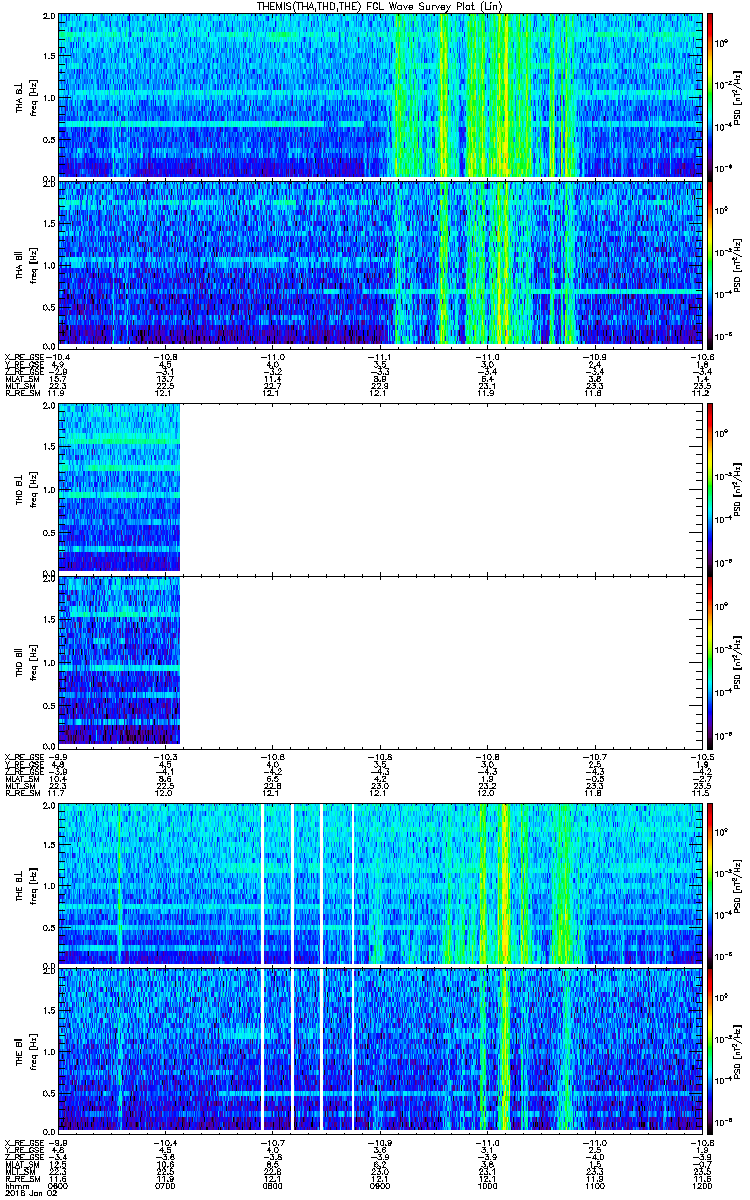
Task: Click the 0800 time tick label
Action: click(x=273, y=1186)
